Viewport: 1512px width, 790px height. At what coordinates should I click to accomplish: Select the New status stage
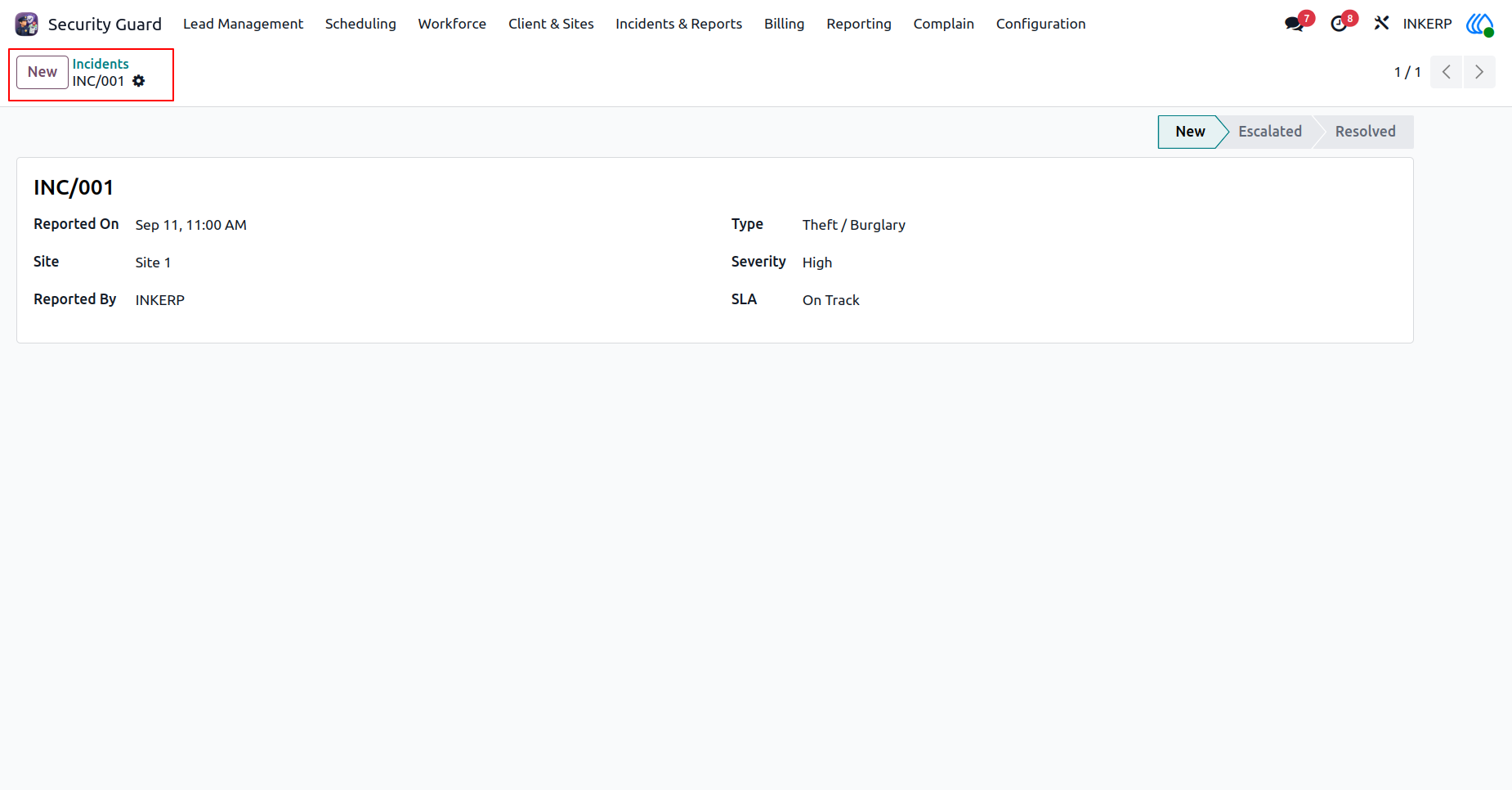coord(1190,132)
